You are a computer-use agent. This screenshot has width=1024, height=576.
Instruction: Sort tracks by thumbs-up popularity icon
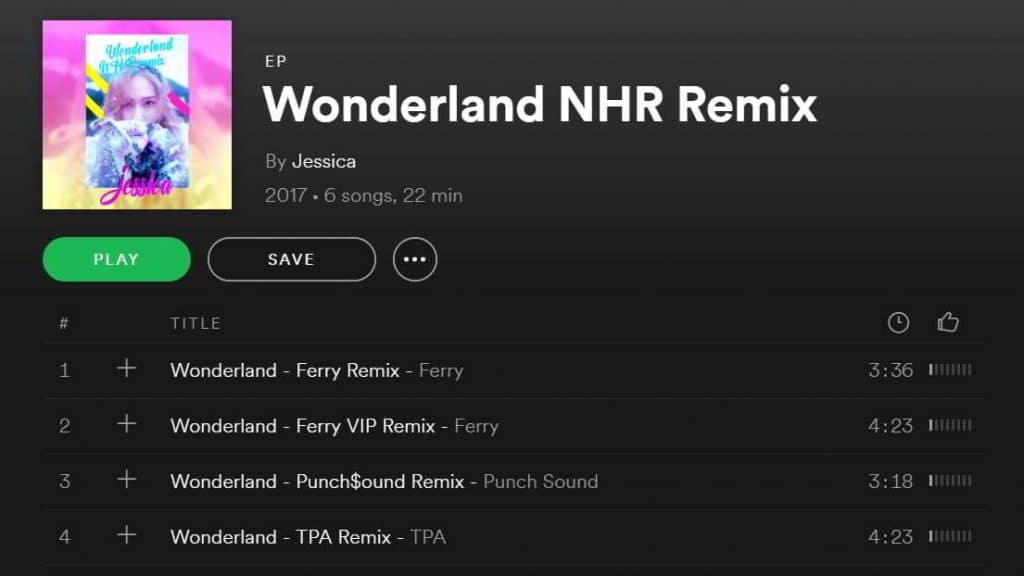948,322
